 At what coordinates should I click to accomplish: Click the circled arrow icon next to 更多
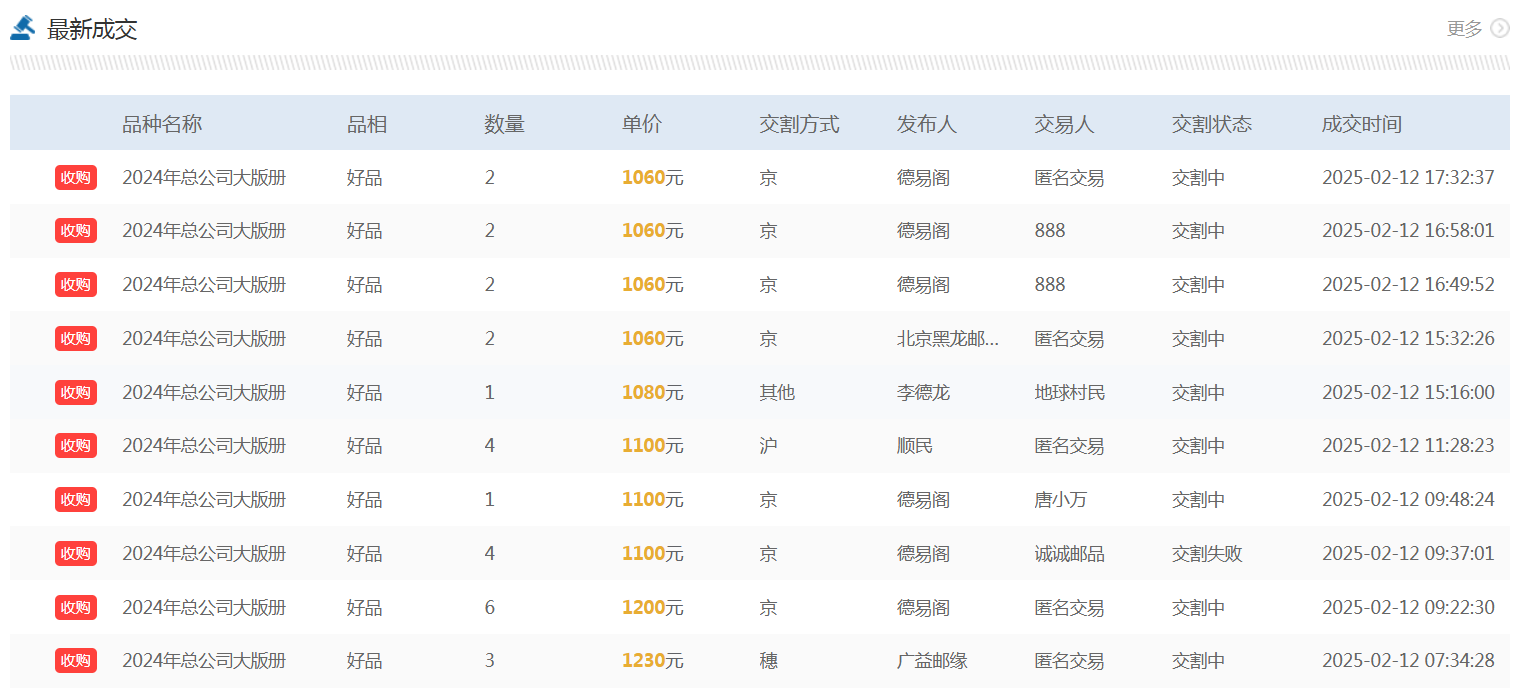coord(1499,28)
